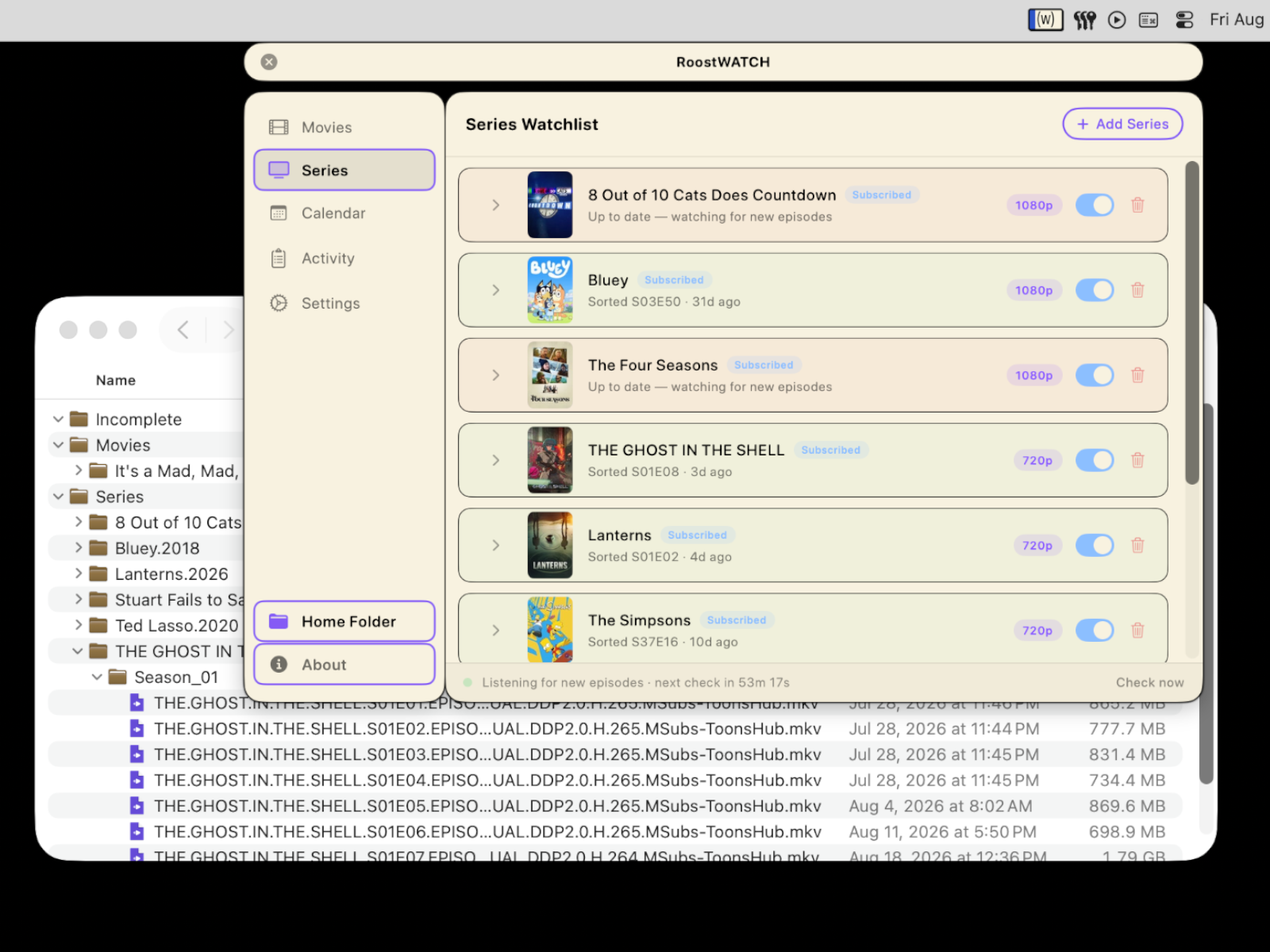
Task: Delete the Bluey series via trash icon
Action: click(1137, 290)
